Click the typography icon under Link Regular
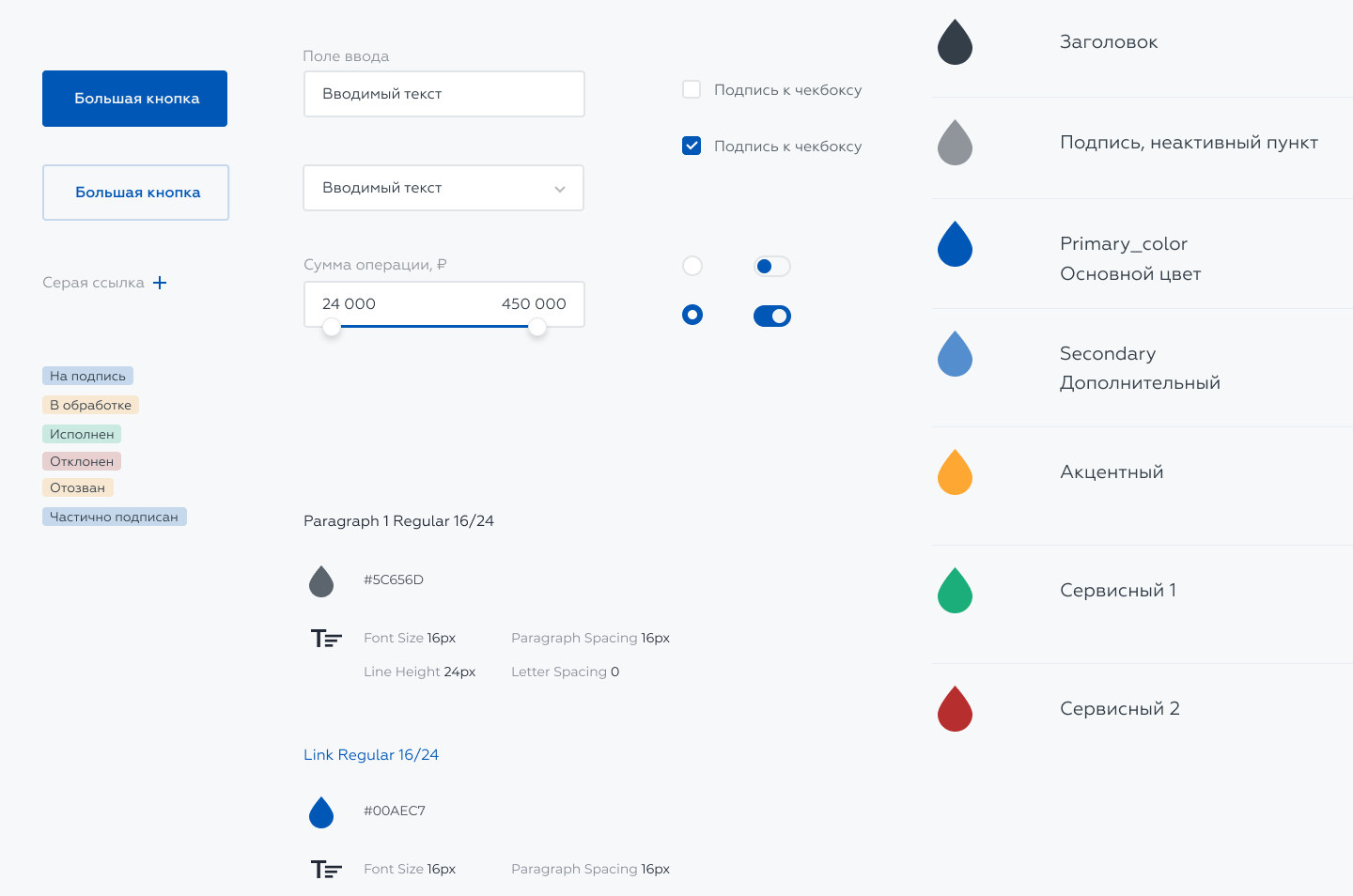This screenshot has width=1353, height=896. [x=326, y=870]
